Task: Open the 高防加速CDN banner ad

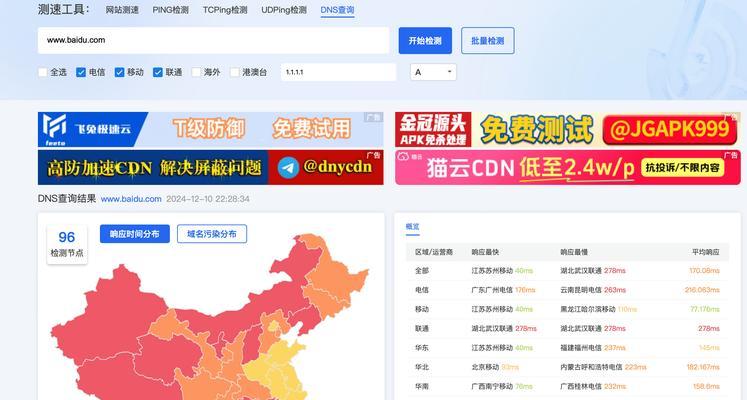Action: coord(211,167)
